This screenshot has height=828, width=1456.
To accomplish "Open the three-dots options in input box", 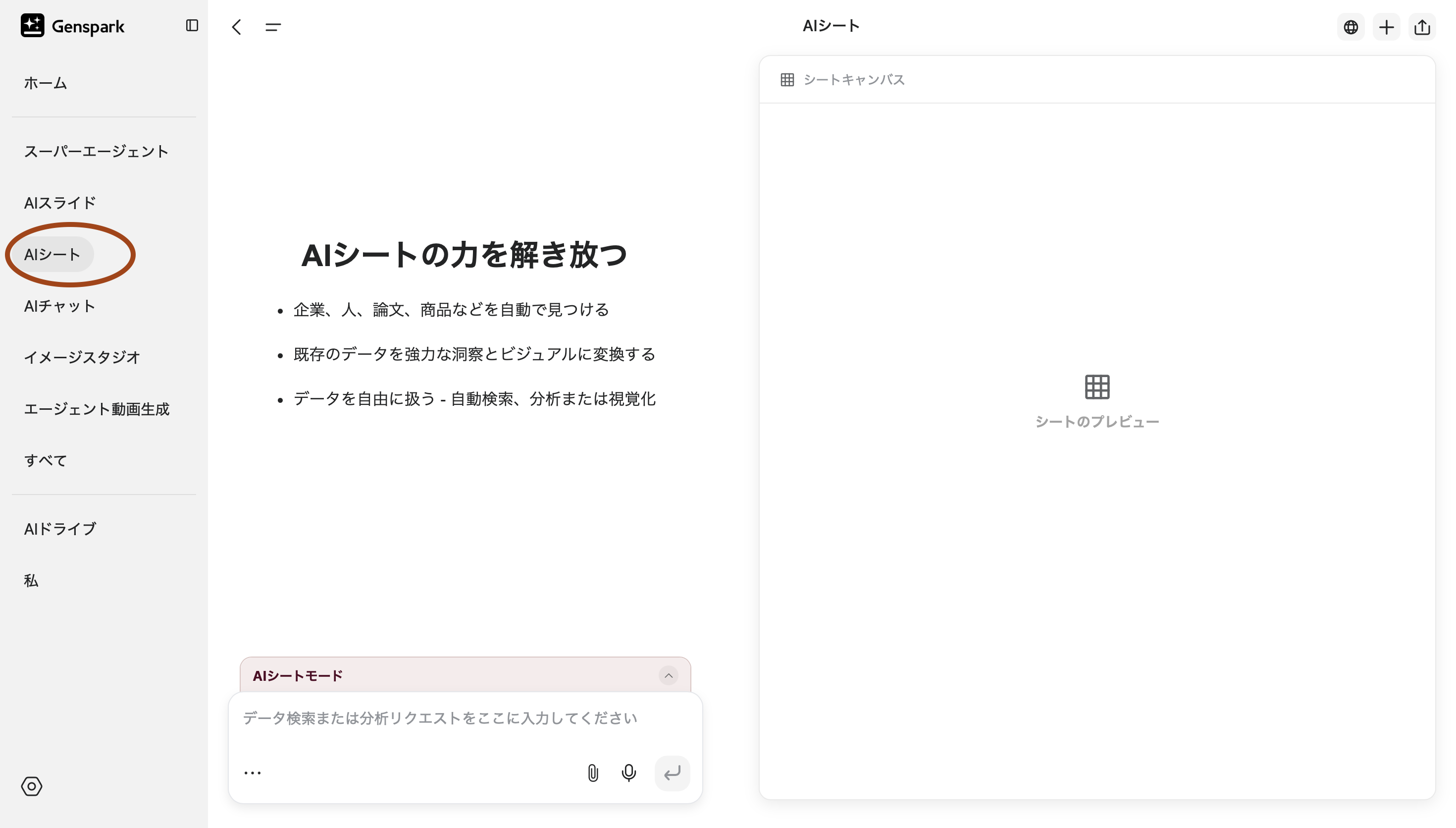I will [253, 773].
